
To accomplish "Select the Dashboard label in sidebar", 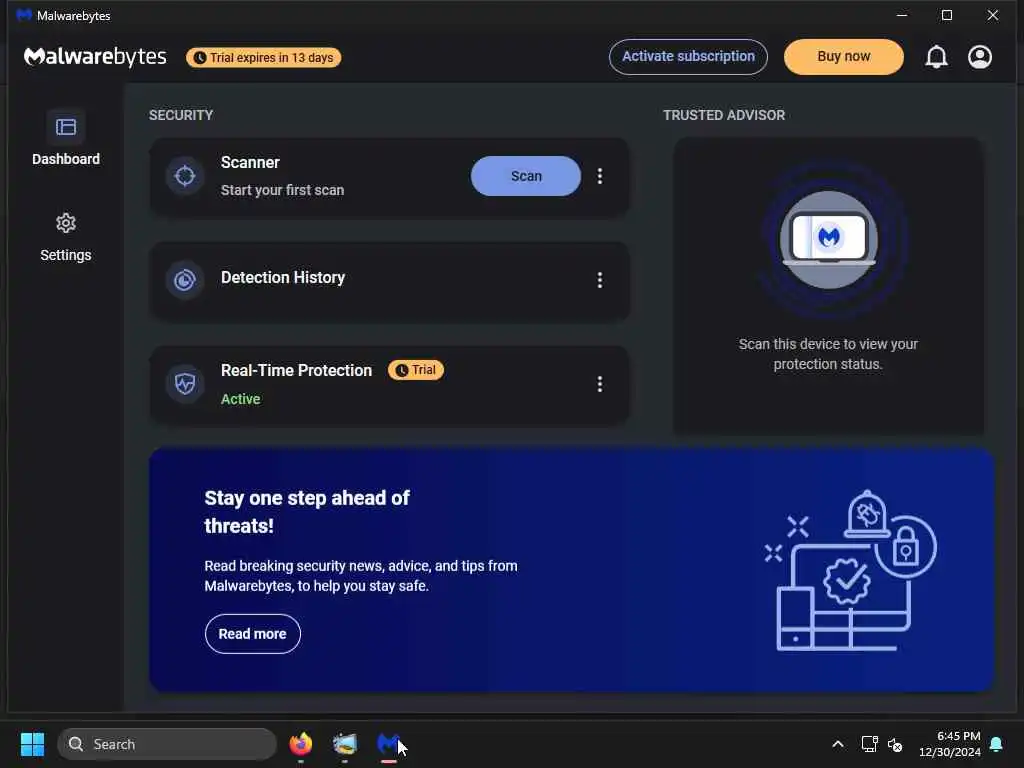I will click(66, 159).
